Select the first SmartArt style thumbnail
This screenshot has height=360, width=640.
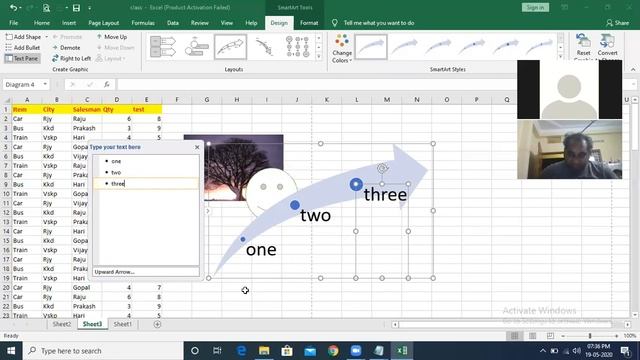pos(371,47)
